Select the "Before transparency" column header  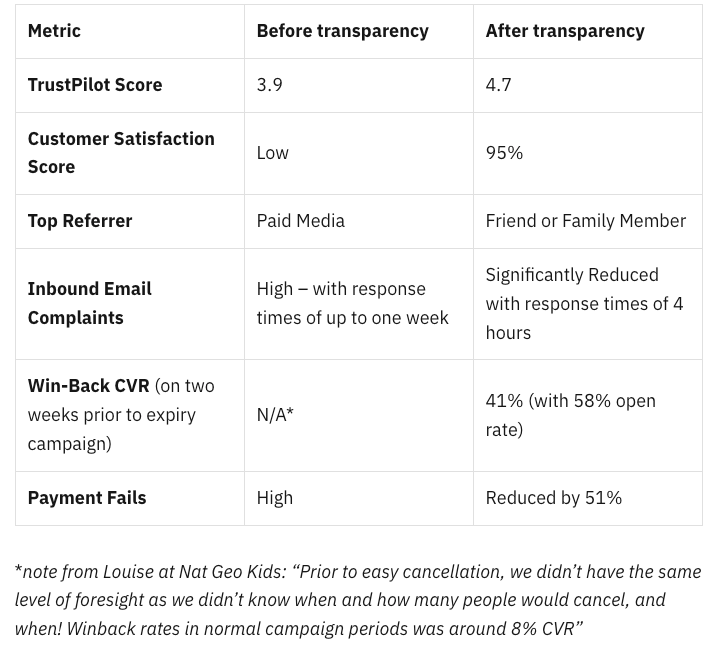[342, 31]
